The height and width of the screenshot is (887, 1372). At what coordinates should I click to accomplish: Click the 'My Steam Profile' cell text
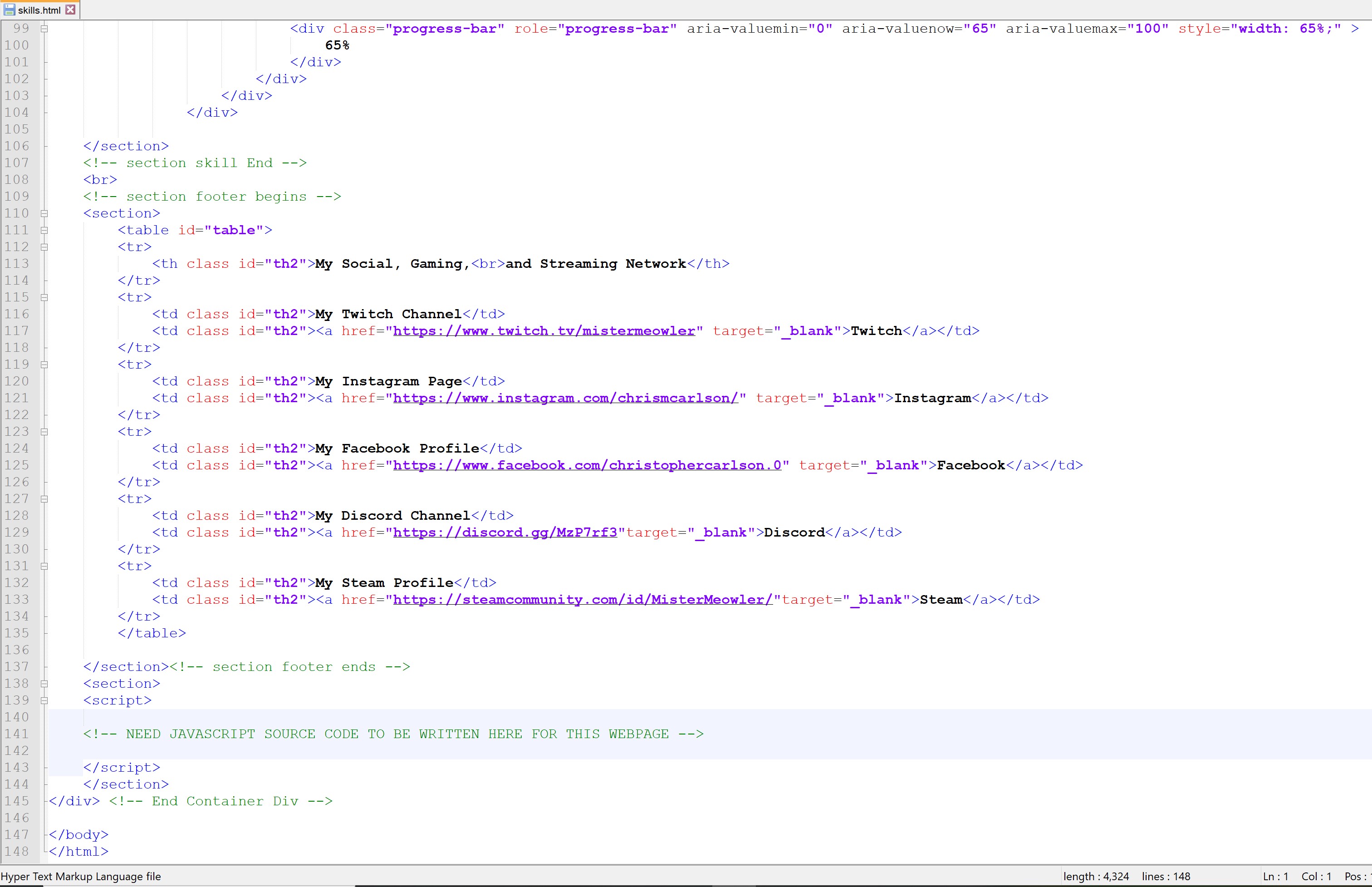click(x=384, y=583)
